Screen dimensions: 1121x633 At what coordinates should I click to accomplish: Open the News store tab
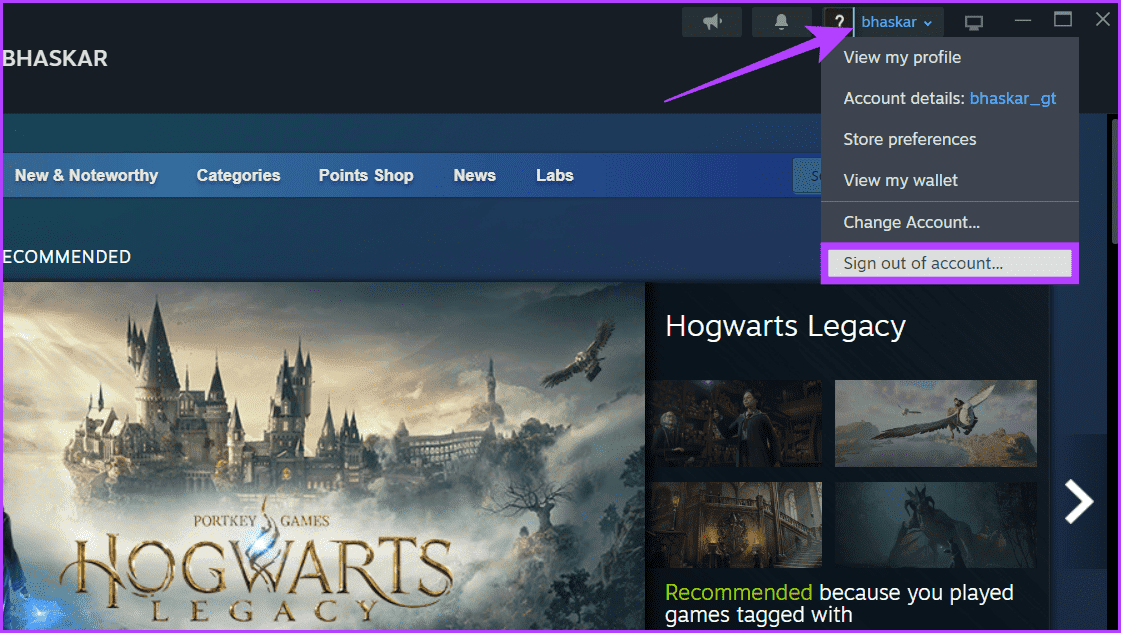point(475,175)
